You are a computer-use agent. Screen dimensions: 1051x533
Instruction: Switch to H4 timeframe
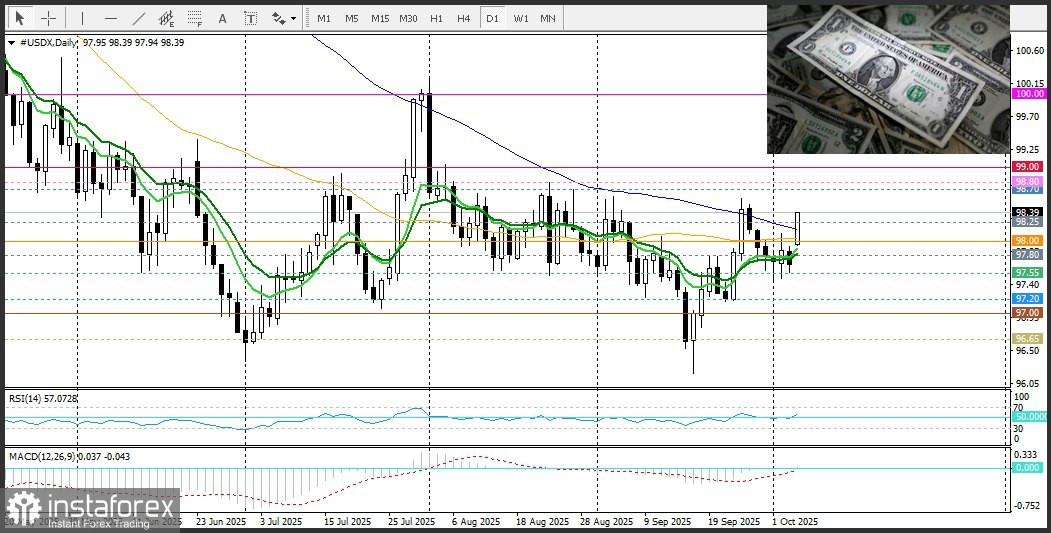pyautogui.click(x=464, y=18)
